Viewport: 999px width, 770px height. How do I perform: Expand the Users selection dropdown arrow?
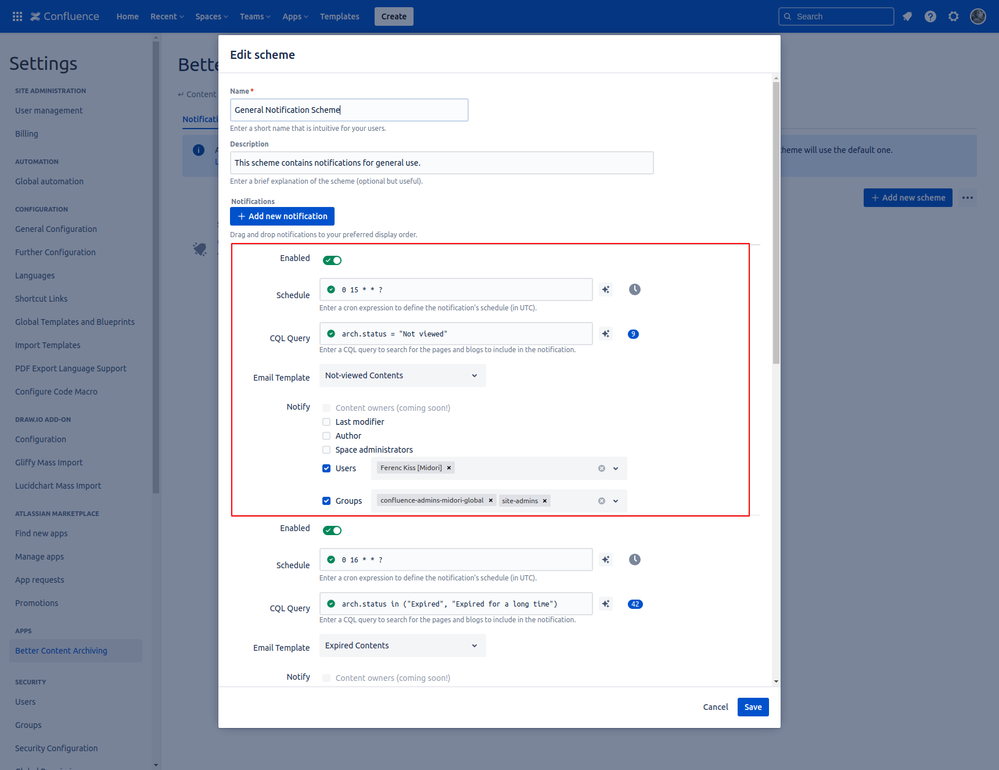(616, 469)
